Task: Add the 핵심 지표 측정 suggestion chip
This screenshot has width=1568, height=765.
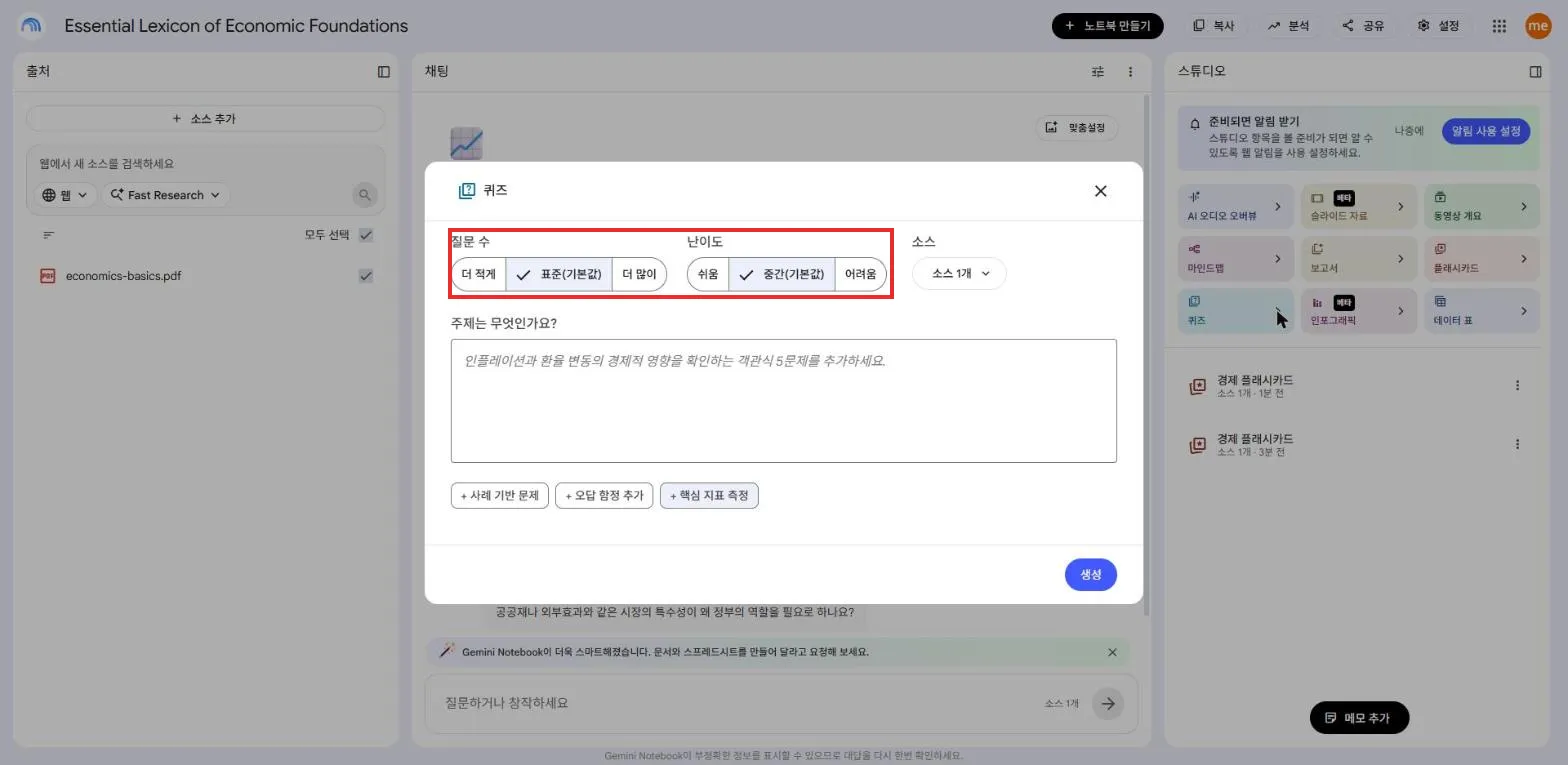Action: [x=709, y=495]
